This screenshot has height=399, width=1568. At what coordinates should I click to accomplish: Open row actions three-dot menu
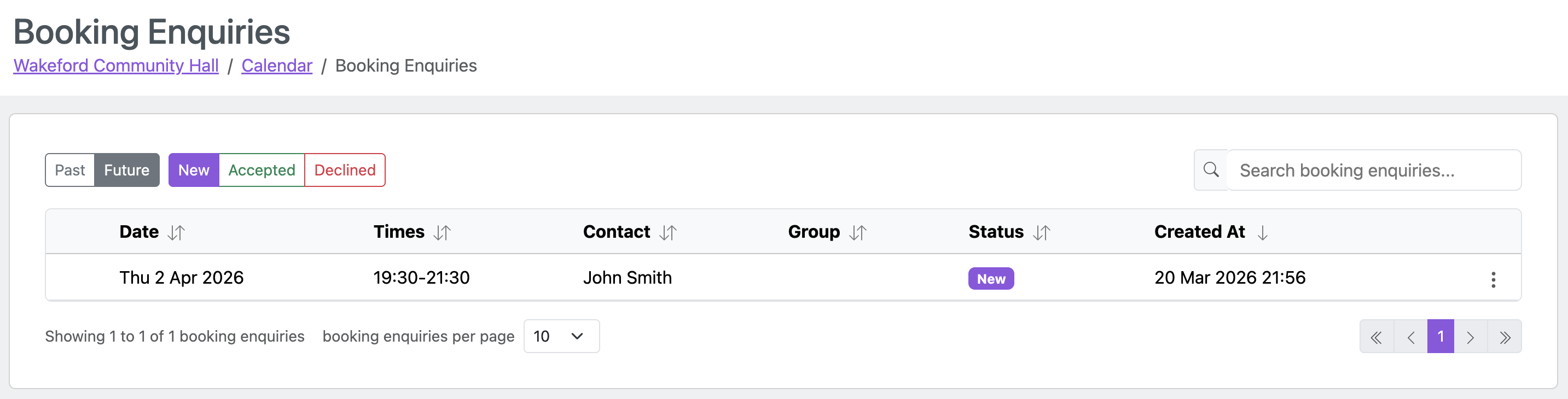[1492, 279]
